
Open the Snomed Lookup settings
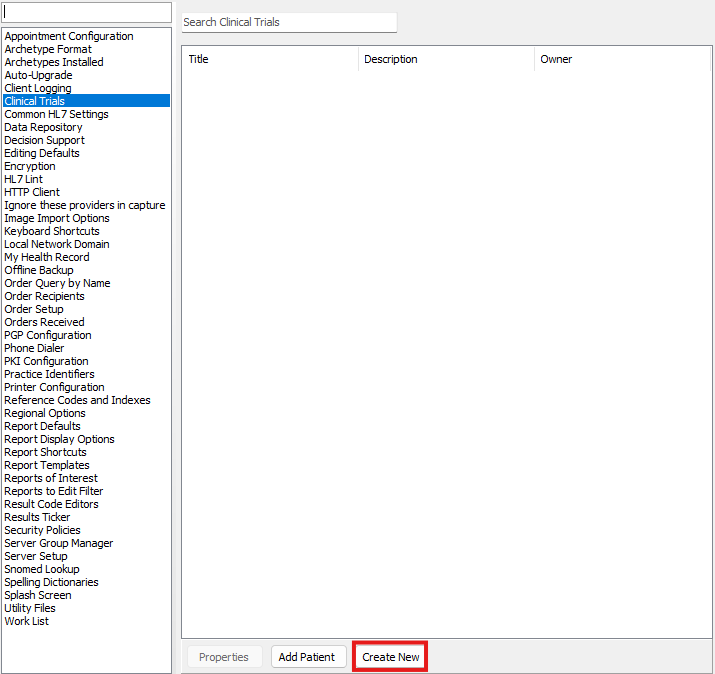click(x=41, y=569)
